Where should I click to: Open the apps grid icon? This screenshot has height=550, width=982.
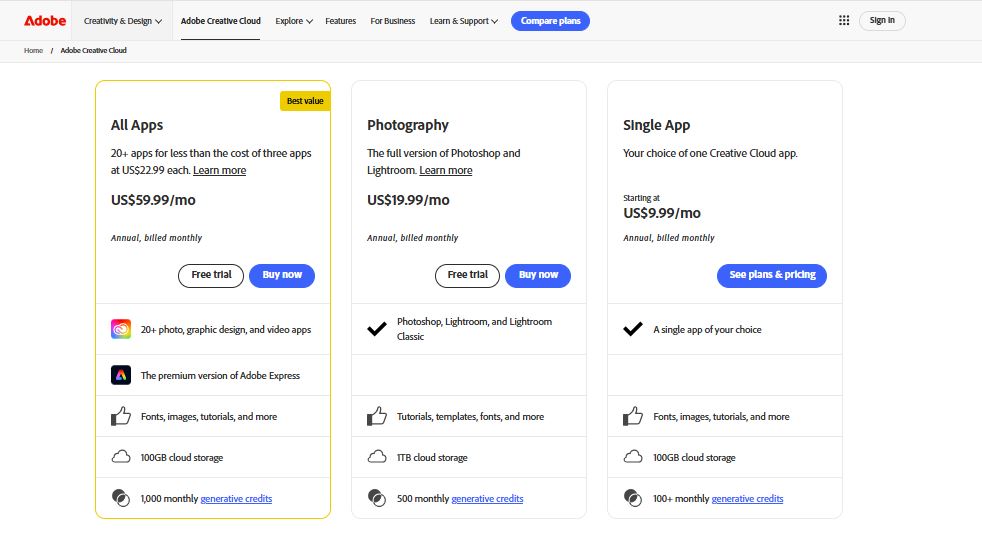coord(844,21)
